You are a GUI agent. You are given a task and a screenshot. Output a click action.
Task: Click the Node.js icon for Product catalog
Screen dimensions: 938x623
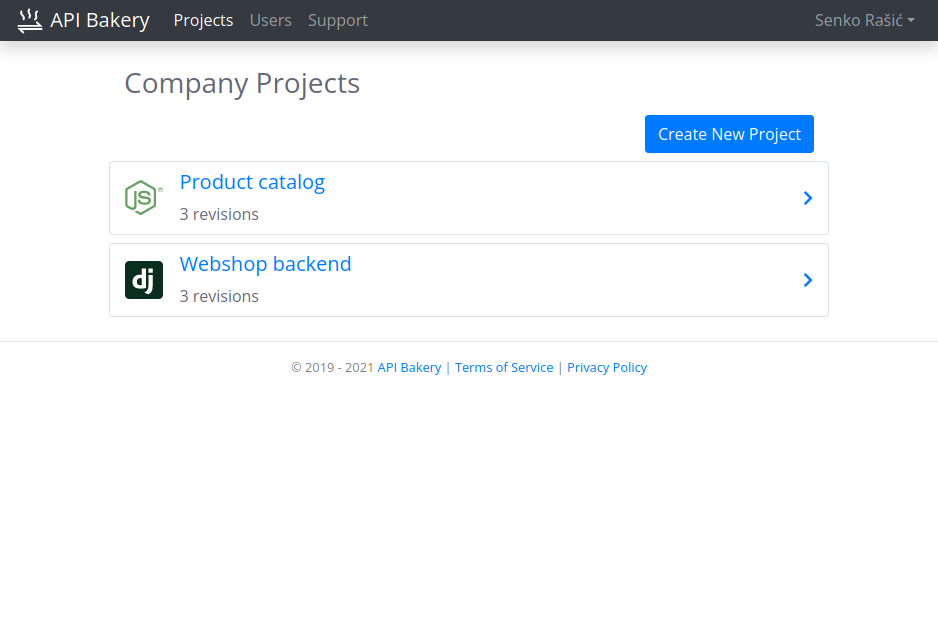(144, 197)
